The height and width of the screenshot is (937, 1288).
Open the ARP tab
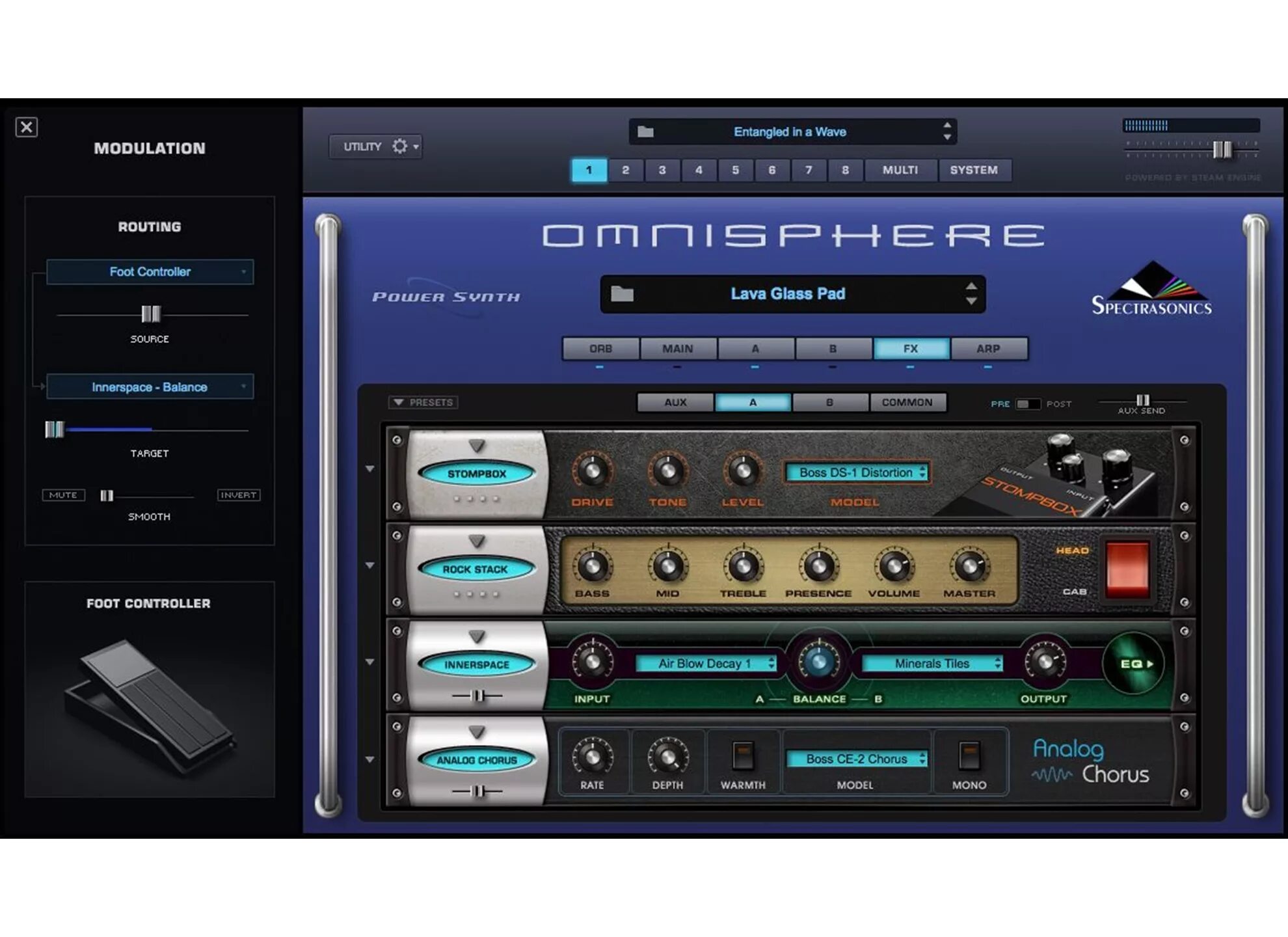click(x=988, y=349)
